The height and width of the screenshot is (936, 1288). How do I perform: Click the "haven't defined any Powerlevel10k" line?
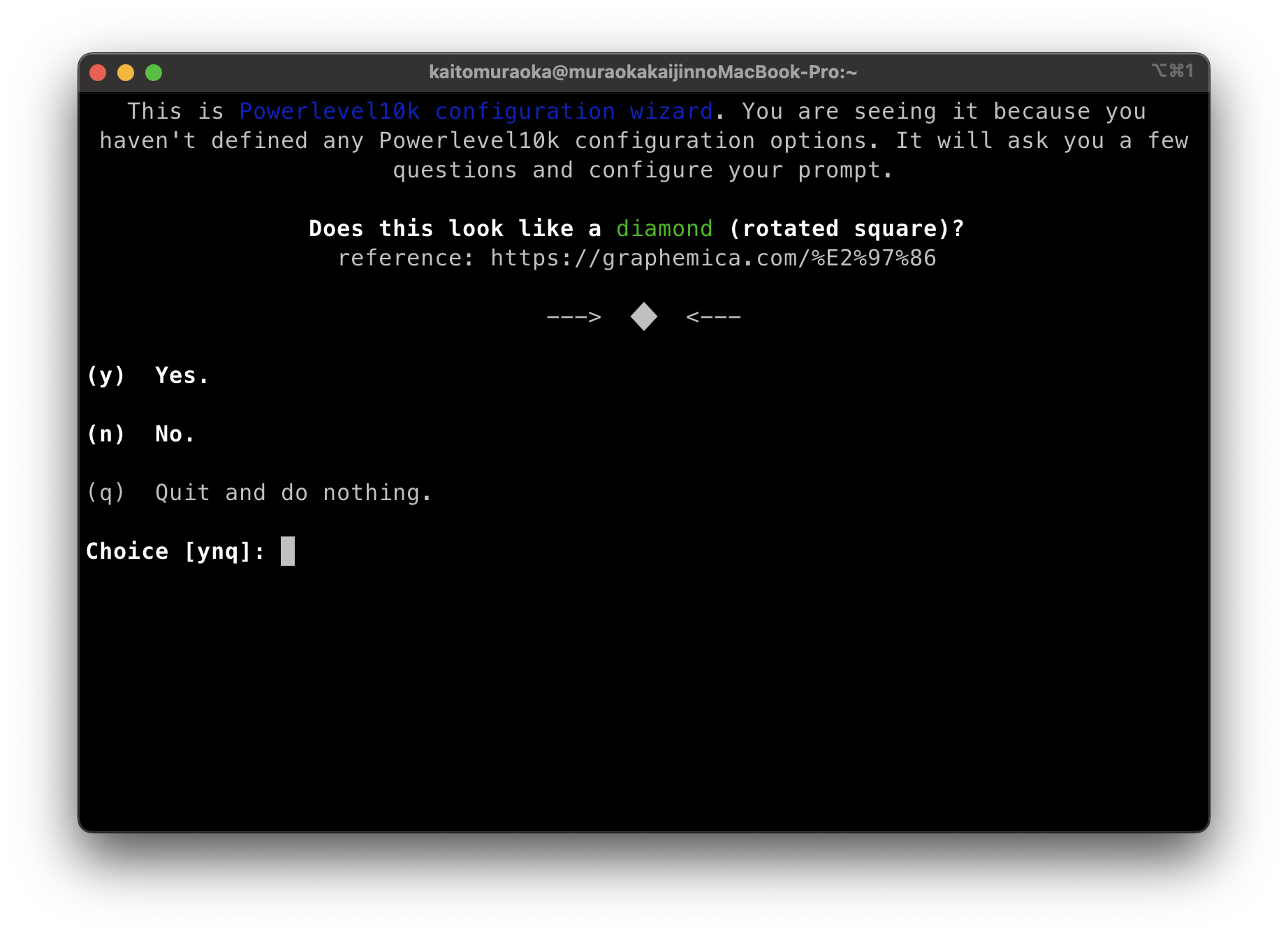pos(643,141)
